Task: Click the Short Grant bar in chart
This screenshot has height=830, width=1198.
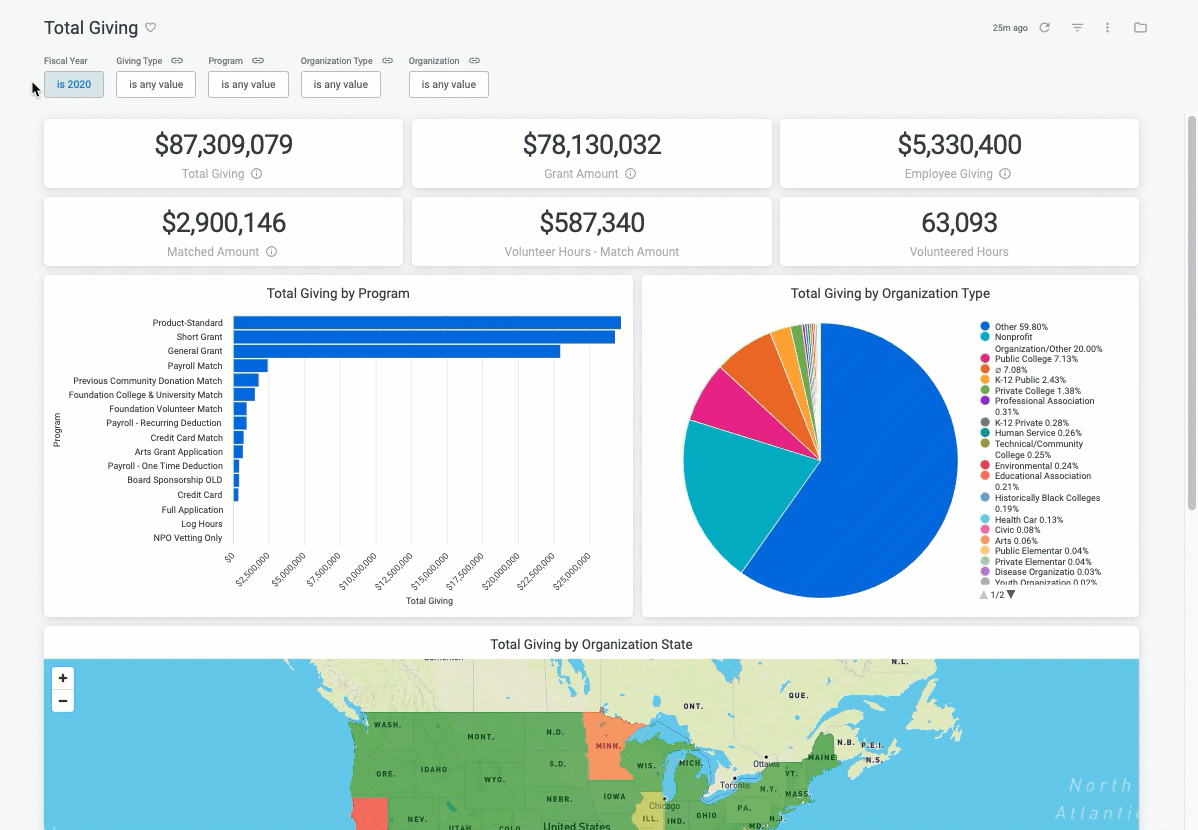Action: (424, 337)
